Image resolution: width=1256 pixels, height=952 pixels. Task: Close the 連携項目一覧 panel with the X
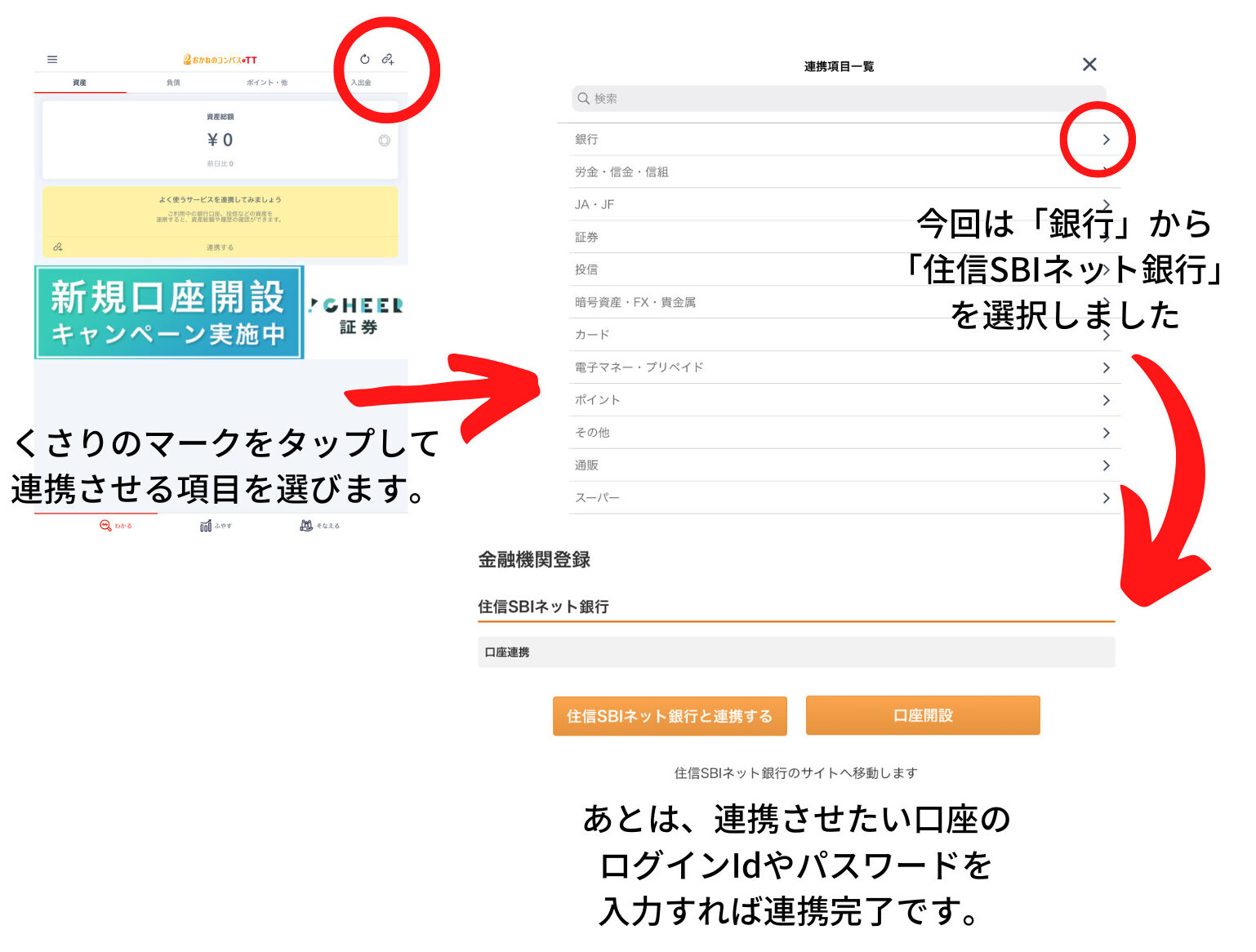tap(1089, 65)
